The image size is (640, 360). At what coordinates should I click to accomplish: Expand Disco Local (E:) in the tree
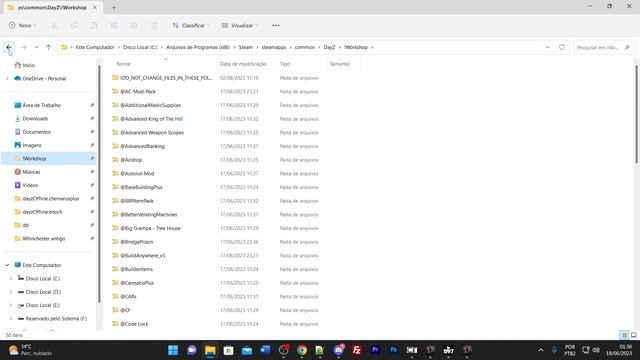pyautogui.click(x=11, y=305)
